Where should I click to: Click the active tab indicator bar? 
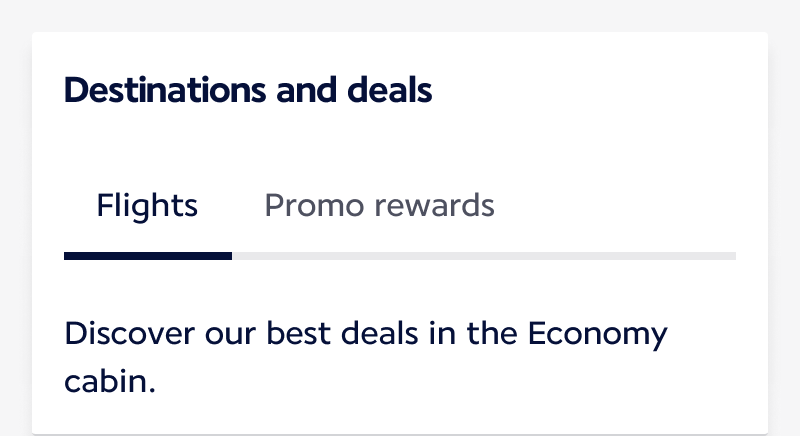pyautogui.click(x=147, y=256)
